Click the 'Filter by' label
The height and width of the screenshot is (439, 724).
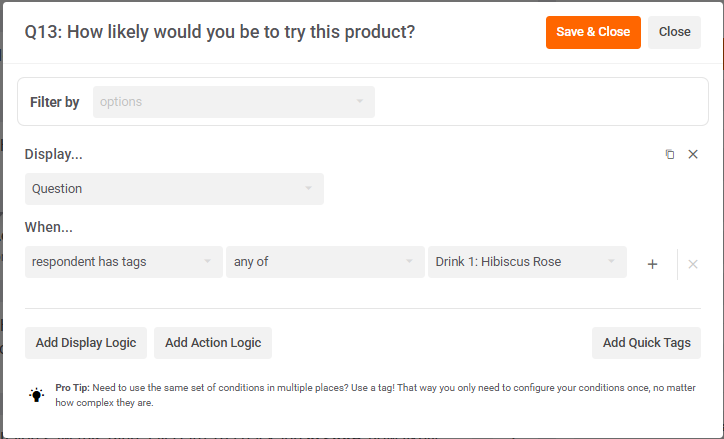coord(55,102)
